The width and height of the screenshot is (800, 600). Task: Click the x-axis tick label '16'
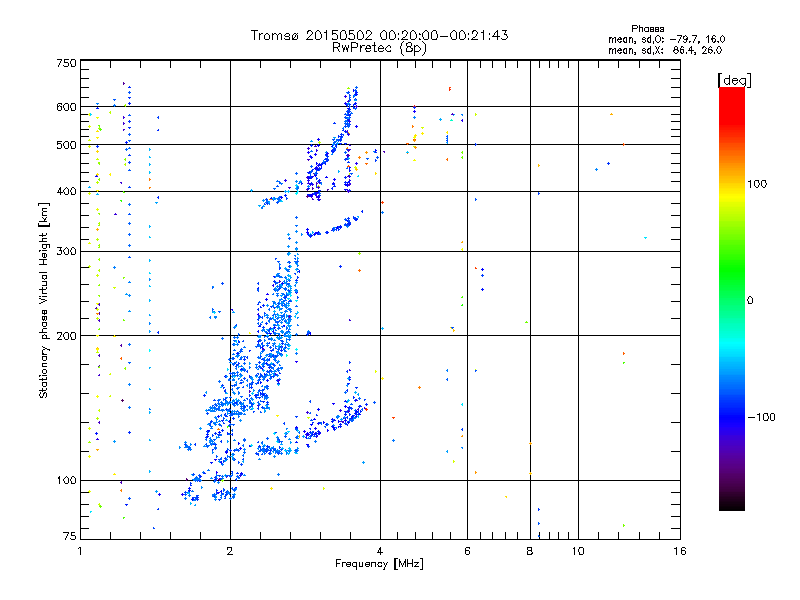tap(680, 551)
